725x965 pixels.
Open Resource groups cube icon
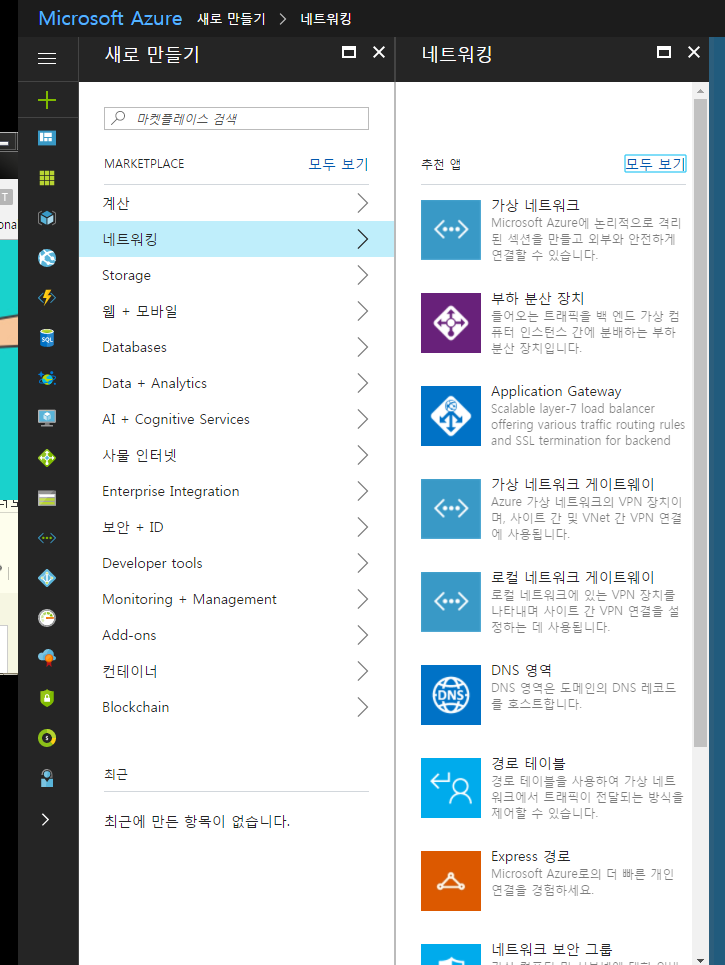click(x=47, y=218)
